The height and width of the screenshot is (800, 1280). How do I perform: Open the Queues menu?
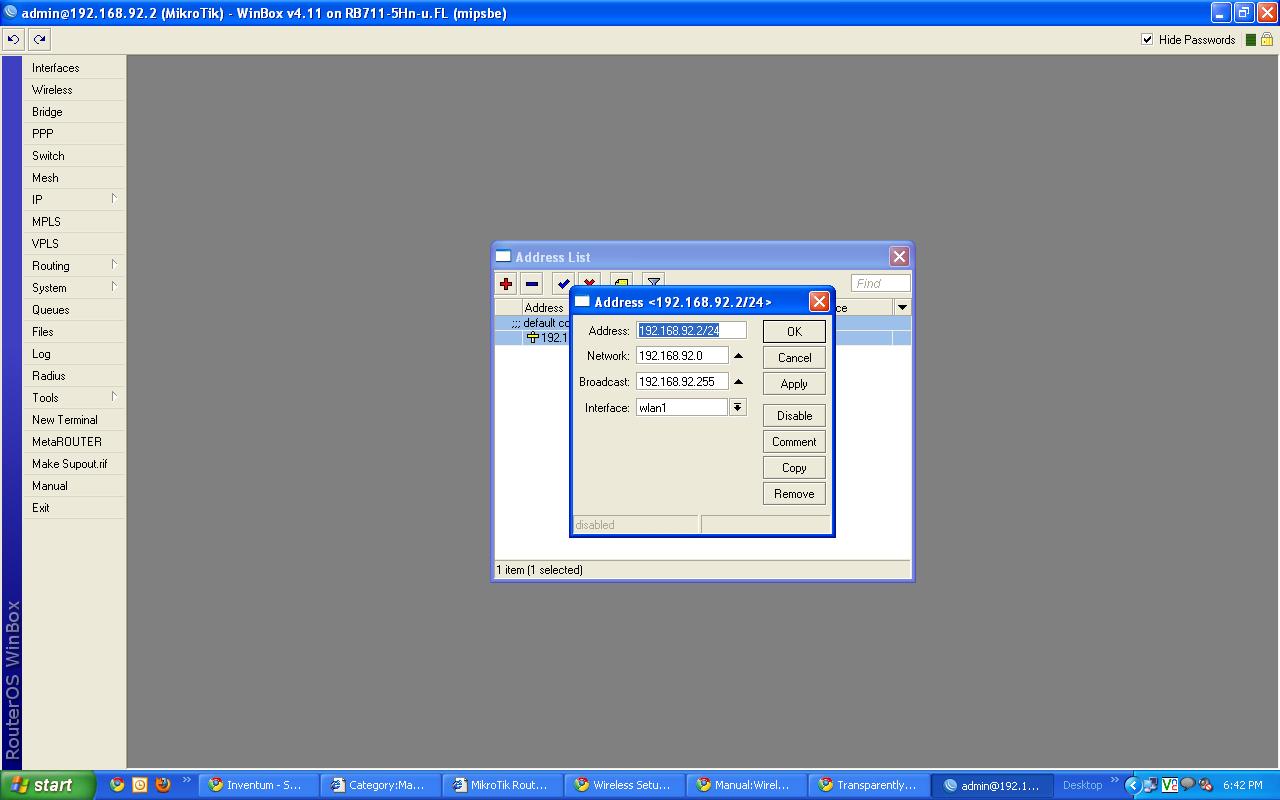click(x=75, y=310)
